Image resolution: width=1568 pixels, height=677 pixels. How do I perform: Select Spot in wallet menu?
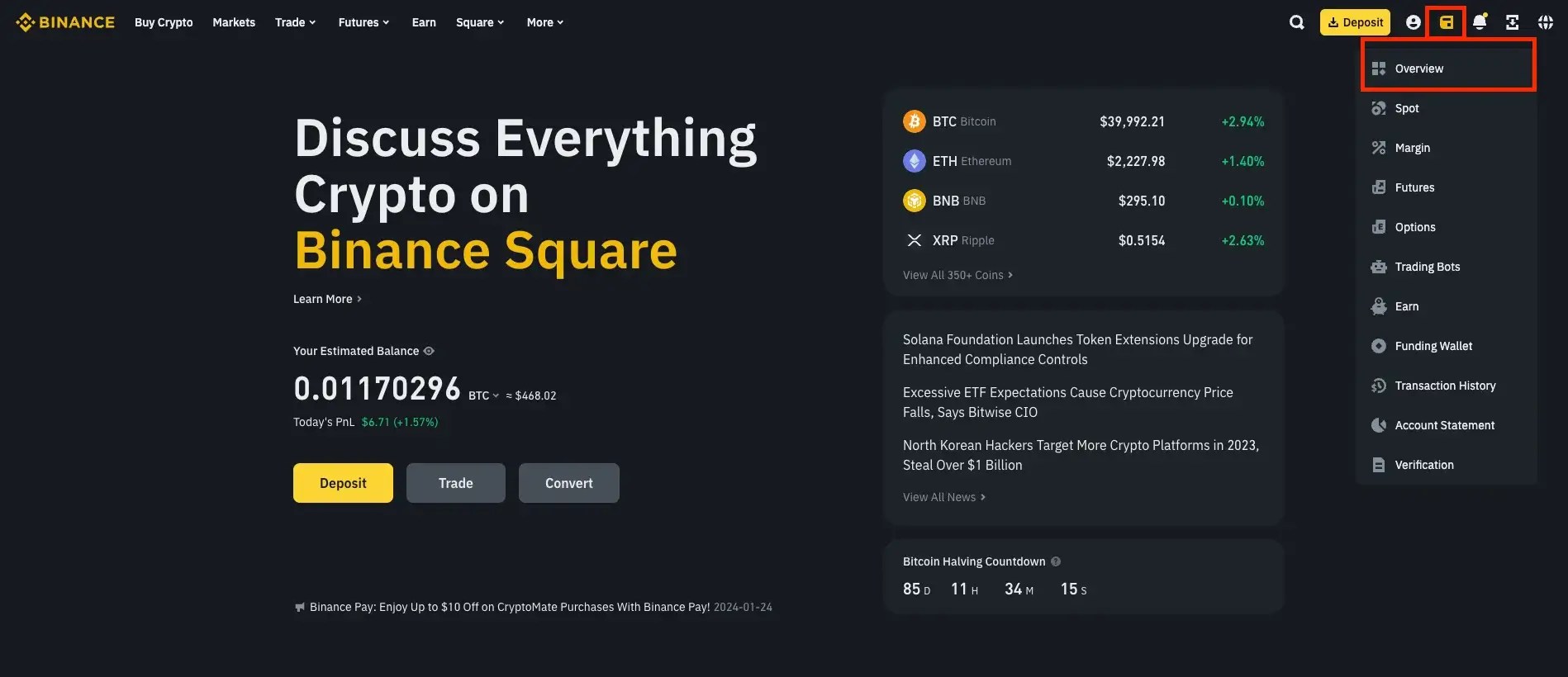[1447, 108]
